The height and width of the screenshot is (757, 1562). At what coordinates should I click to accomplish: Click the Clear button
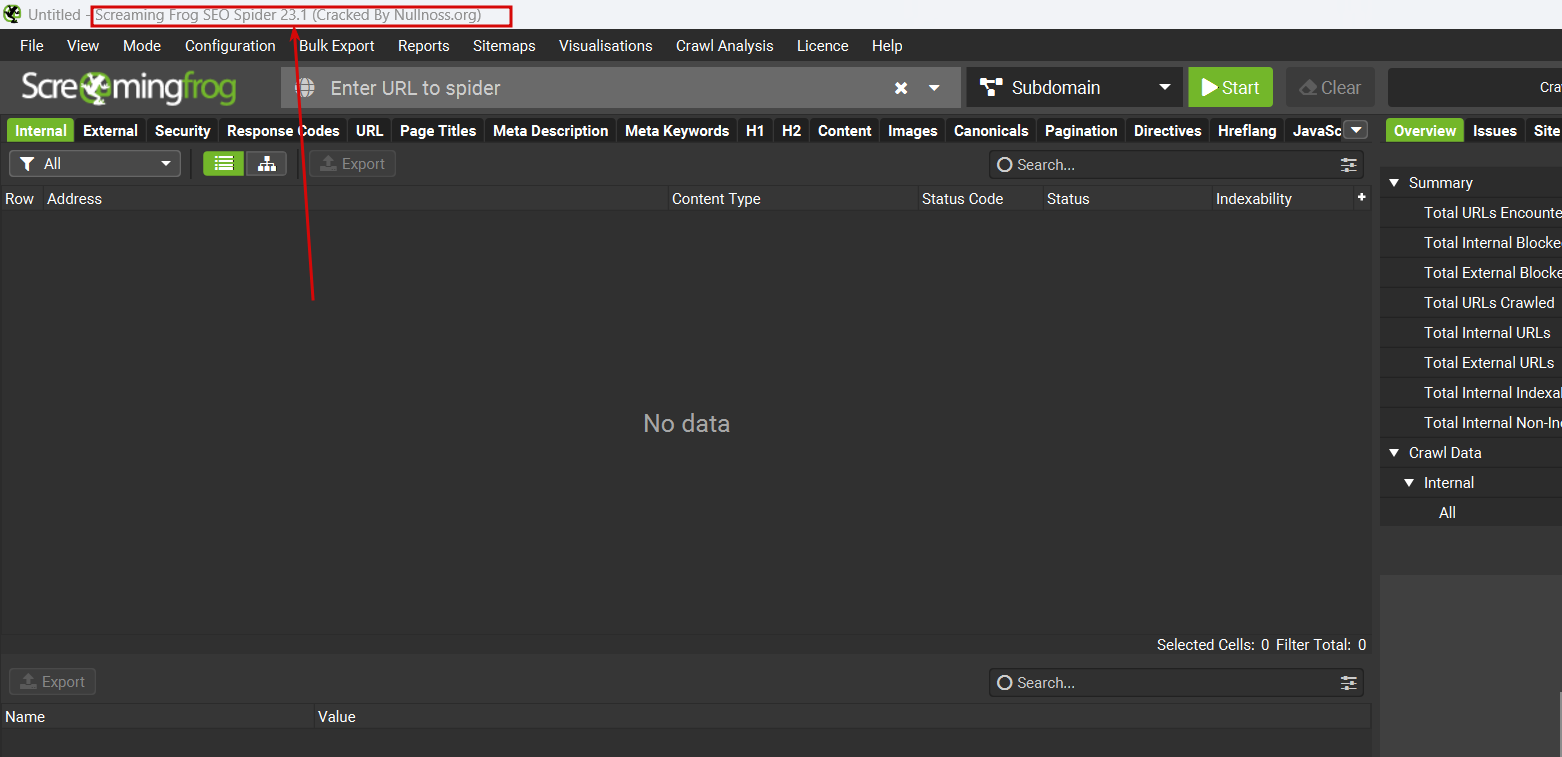(x=1330, y=88)
